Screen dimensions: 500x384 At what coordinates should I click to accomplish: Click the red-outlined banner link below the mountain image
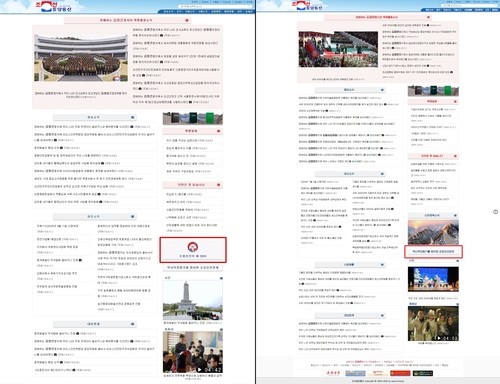tap(433, 251)
